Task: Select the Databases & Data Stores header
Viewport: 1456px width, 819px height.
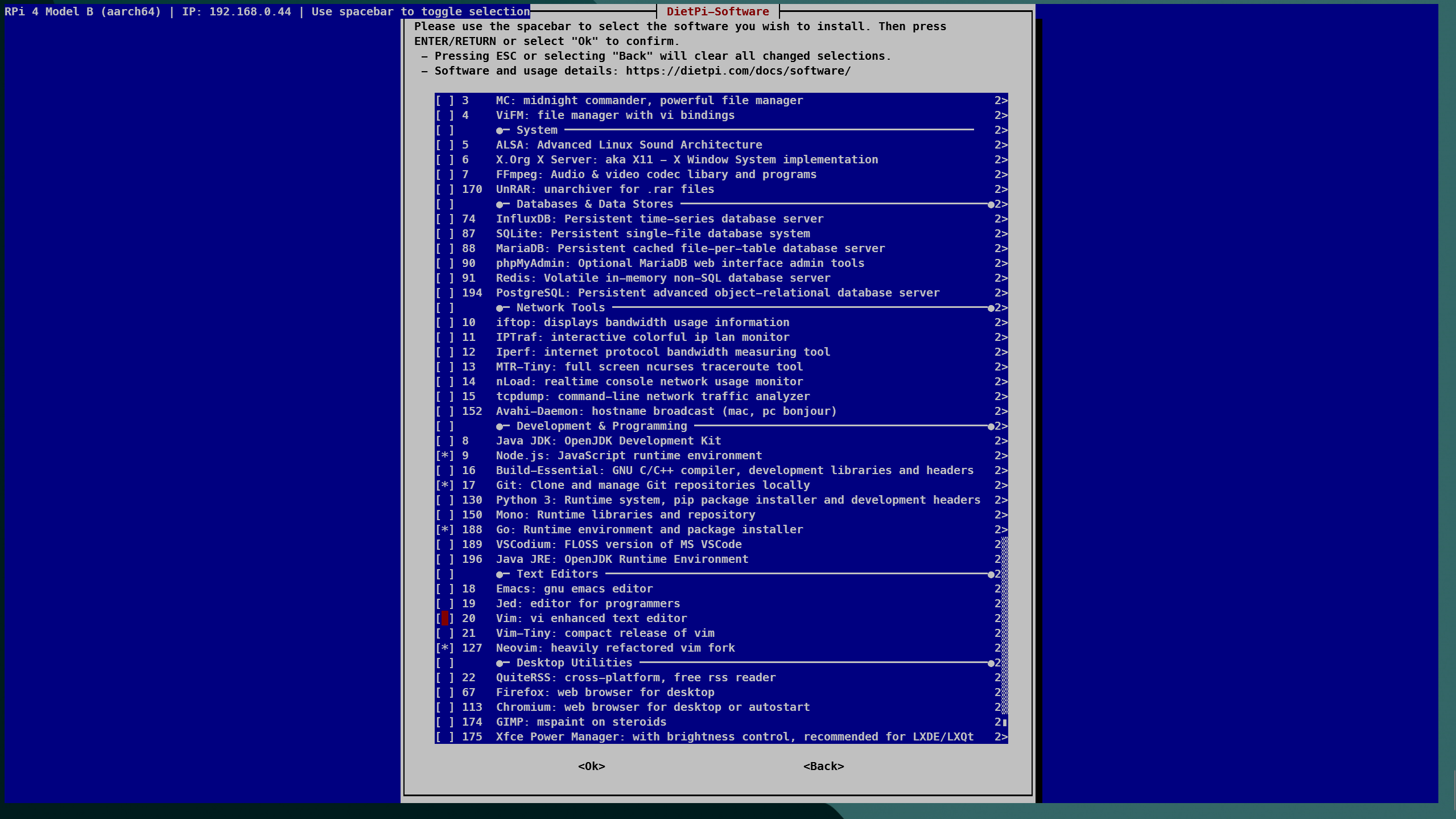Action: pyautogui.click(x=594, y=204)
